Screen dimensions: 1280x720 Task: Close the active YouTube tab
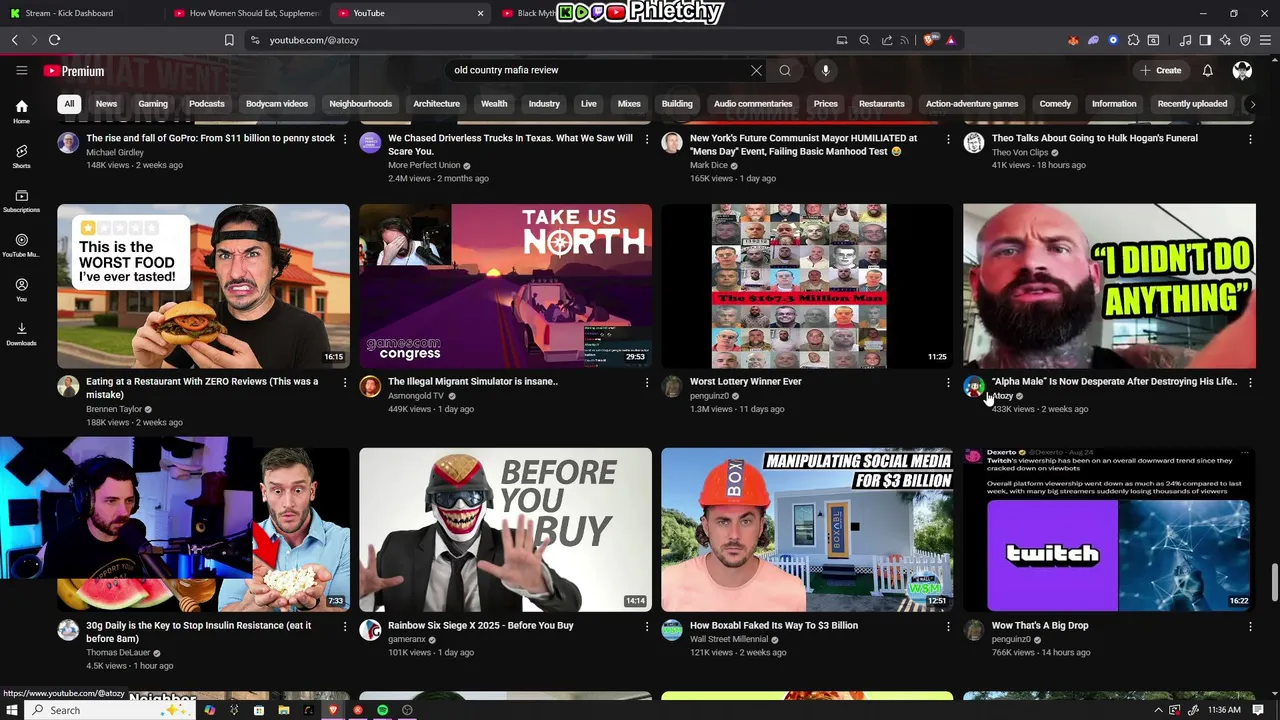[x=480, y=13]
